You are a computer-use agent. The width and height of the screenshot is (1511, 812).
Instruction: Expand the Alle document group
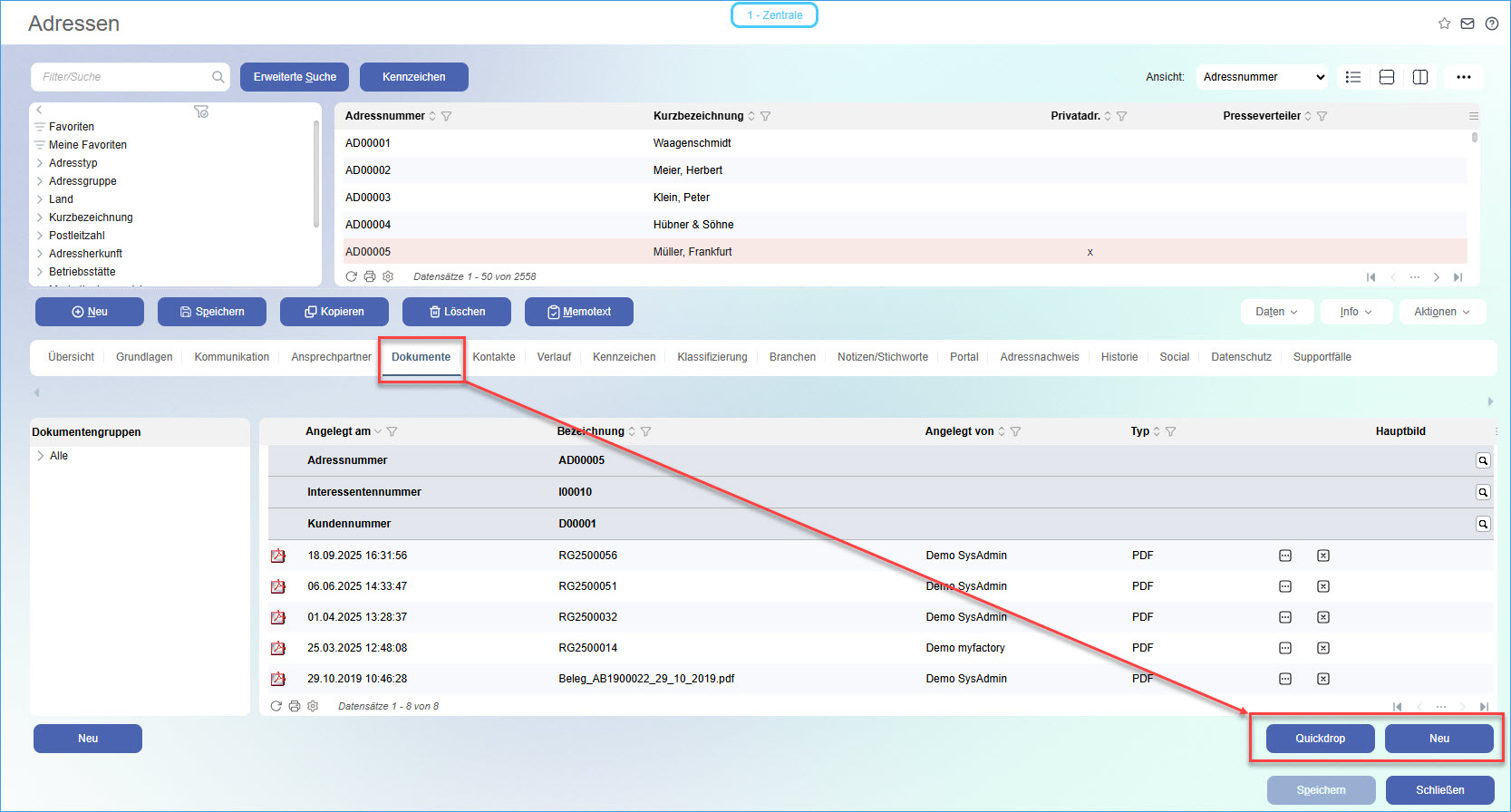[x=41, y=456]
